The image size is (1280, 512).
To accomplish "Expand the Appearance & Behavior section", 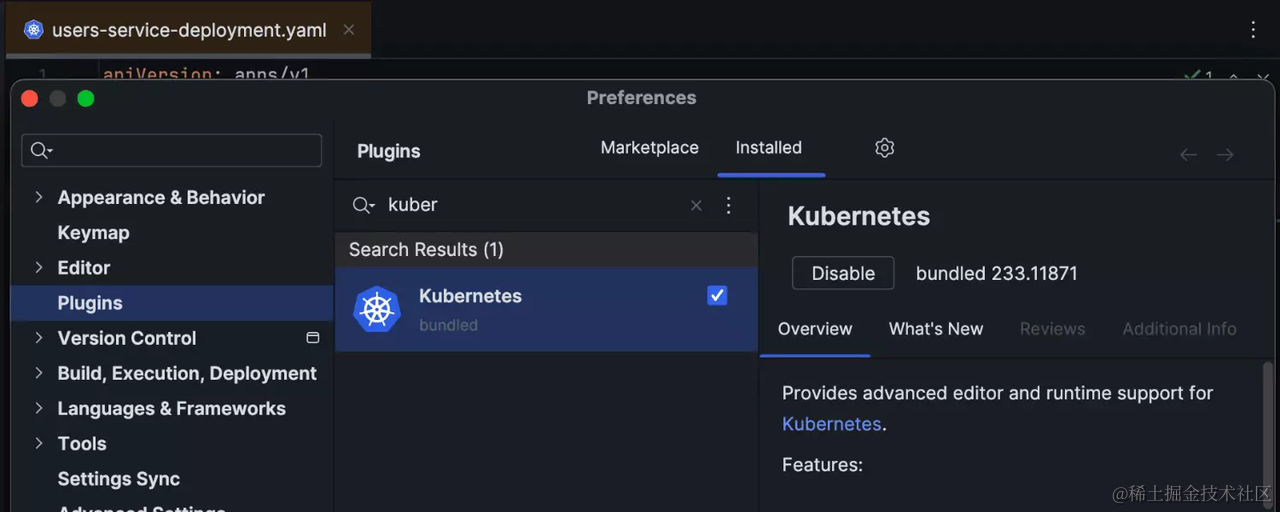I will click(x=39, y=197).
